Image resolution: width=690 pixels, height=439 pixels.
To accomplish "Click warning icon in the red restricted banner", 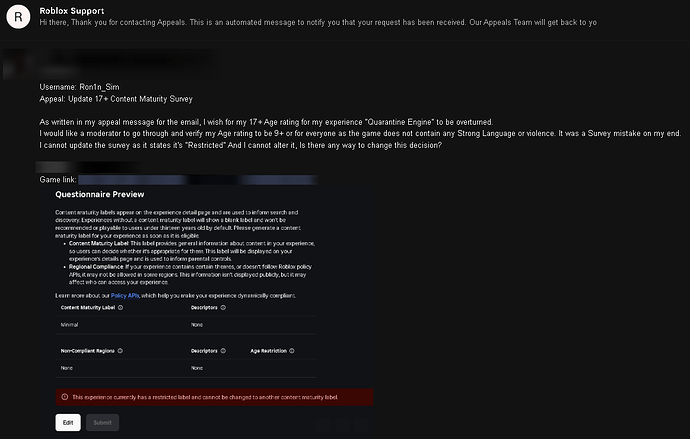I will [65, 397].
